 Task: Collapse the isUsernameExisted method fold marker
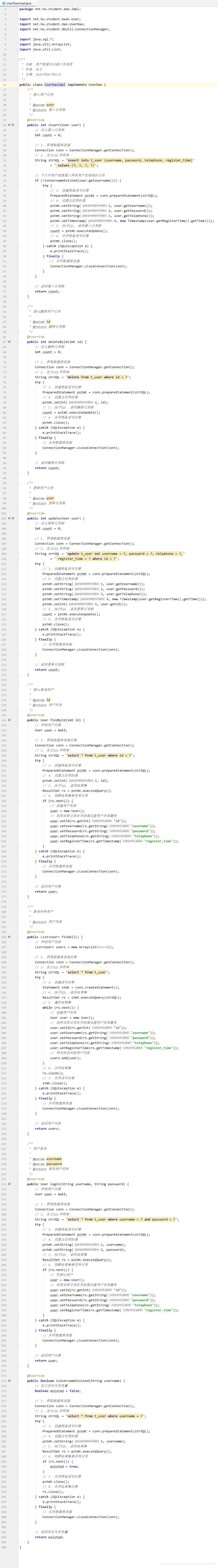coord(18,1381)
